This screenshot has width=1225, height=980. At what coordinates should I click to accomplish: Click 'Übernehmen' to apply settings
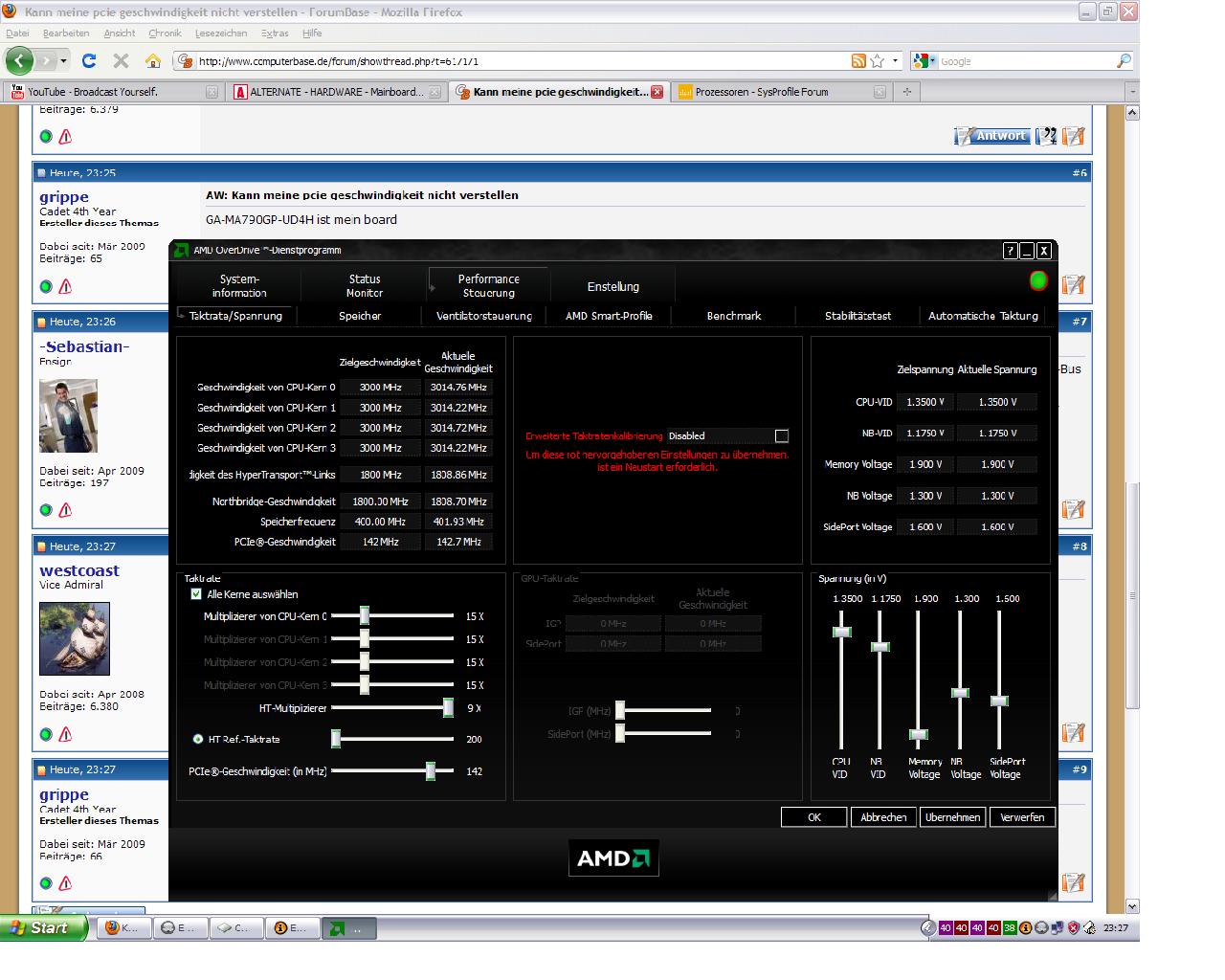[953, 817]
